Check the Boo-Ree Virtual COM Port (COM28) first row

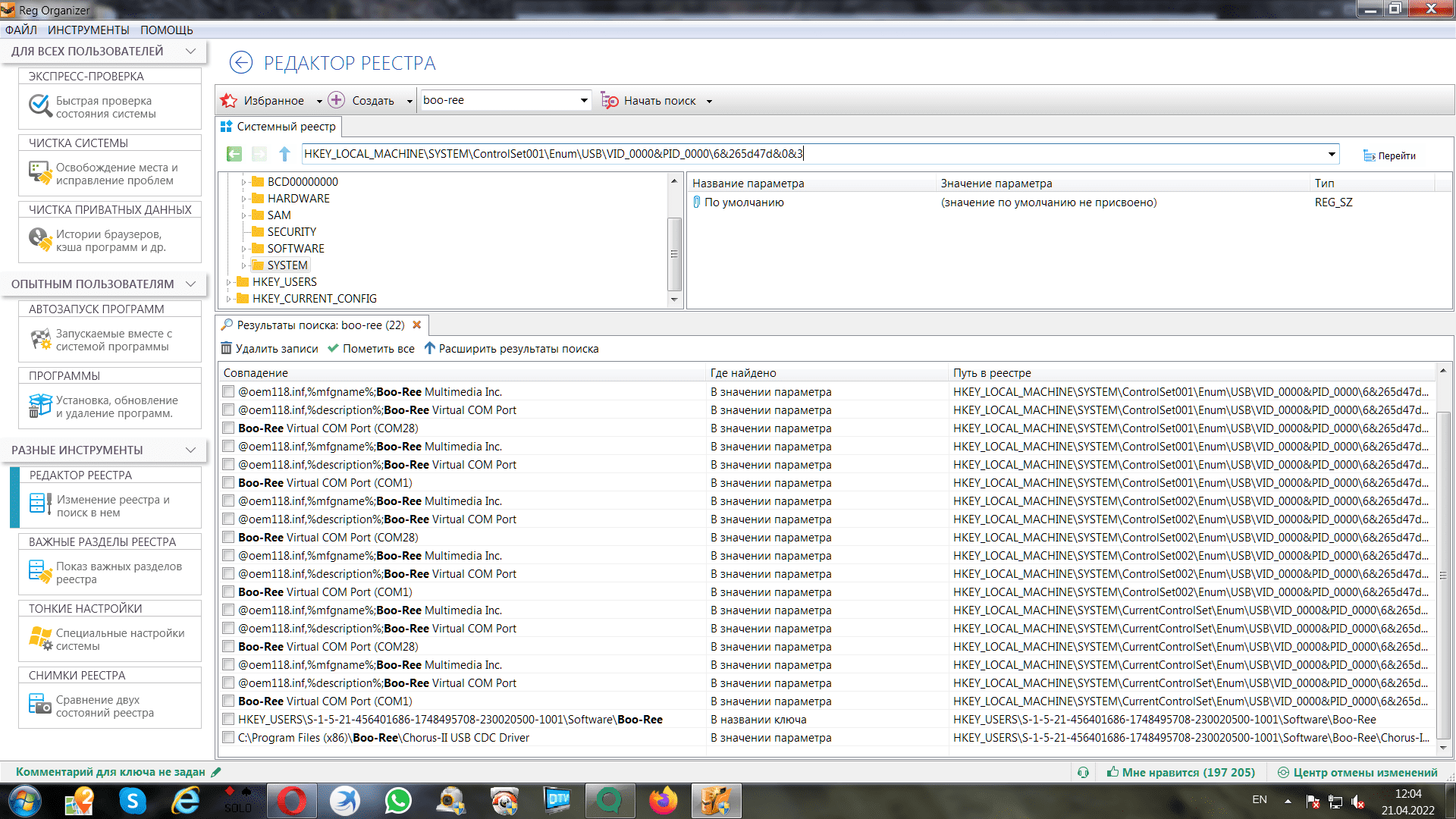tap(228, 428)
